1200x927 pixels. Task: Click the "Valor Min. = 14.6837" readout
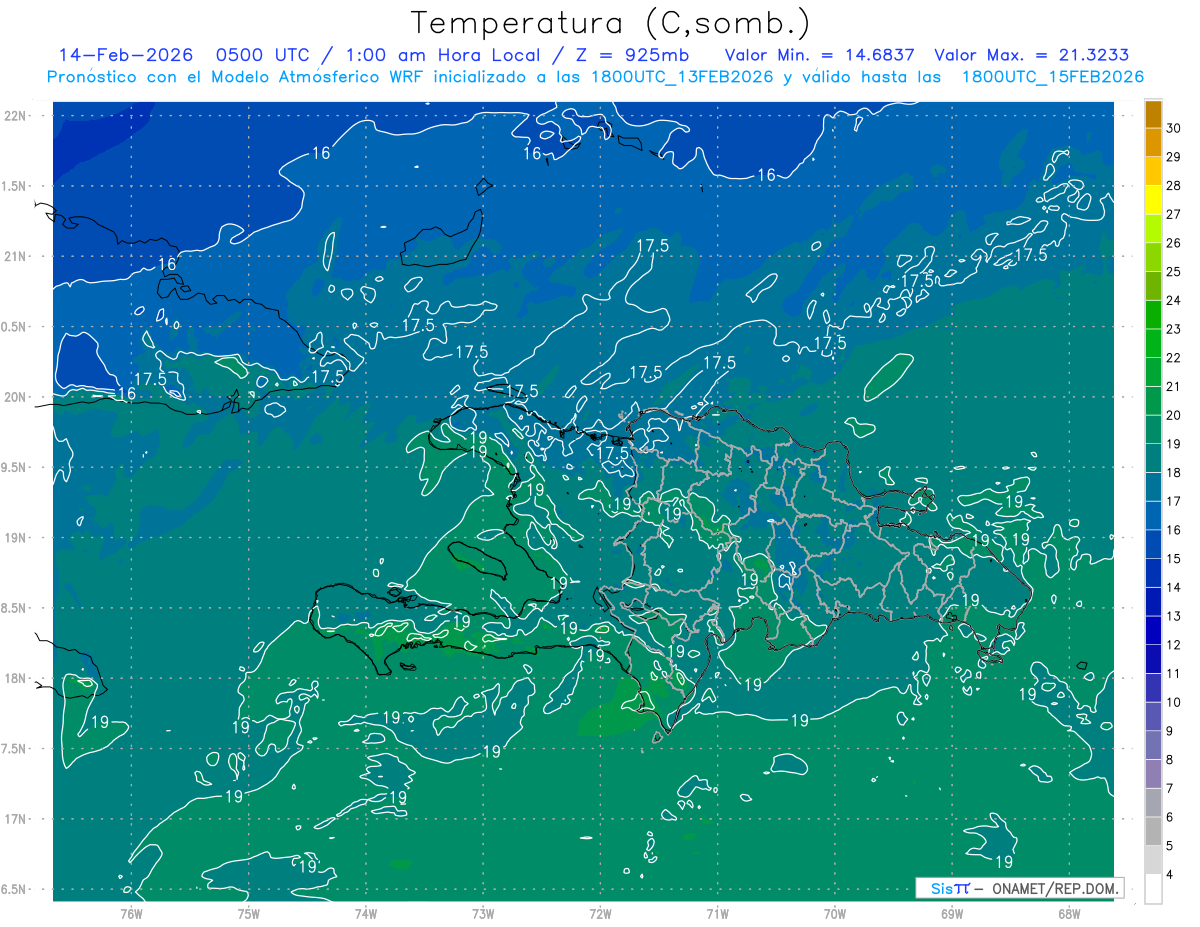pos(821,55)
